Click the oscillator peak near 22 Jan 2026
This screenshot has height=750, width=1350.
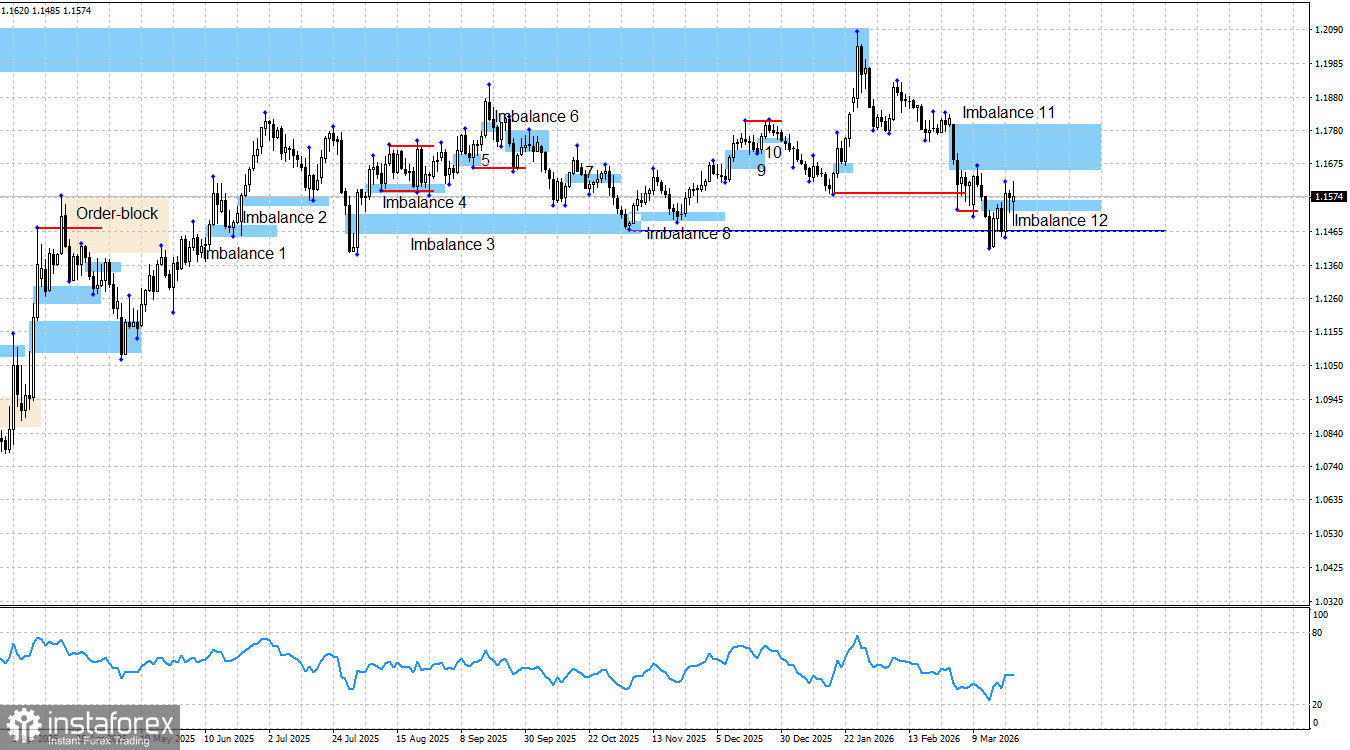(x=859, y=634)
